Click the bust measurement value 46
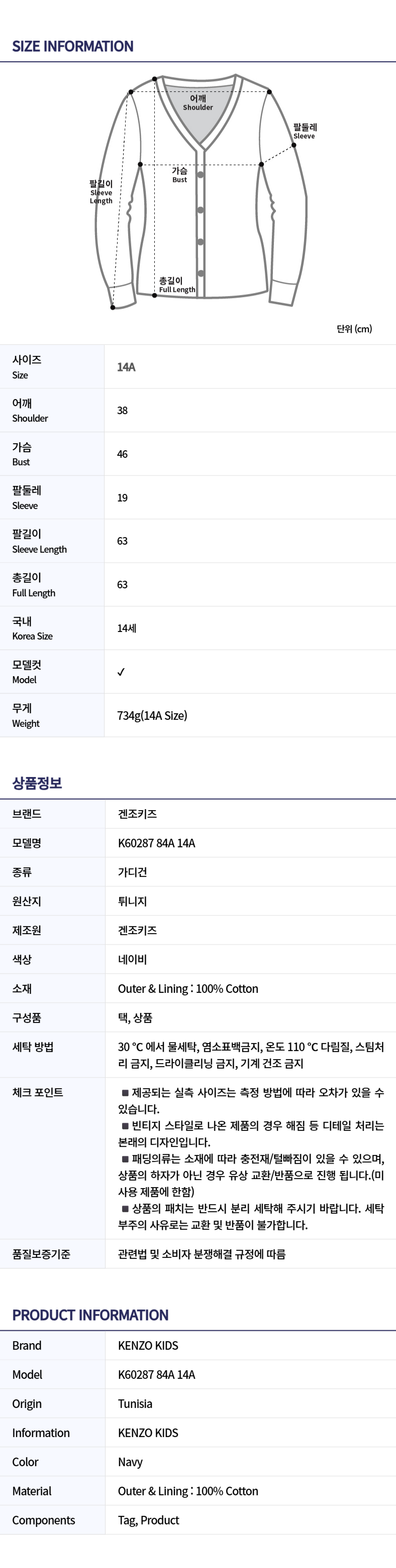The height and width of the screenshot is (1568, 396). [x=123, y=454]
